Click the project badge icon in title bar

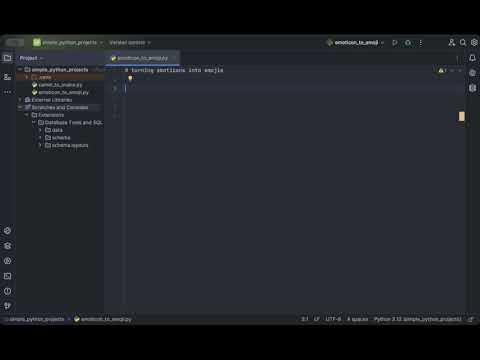[37, 42]
